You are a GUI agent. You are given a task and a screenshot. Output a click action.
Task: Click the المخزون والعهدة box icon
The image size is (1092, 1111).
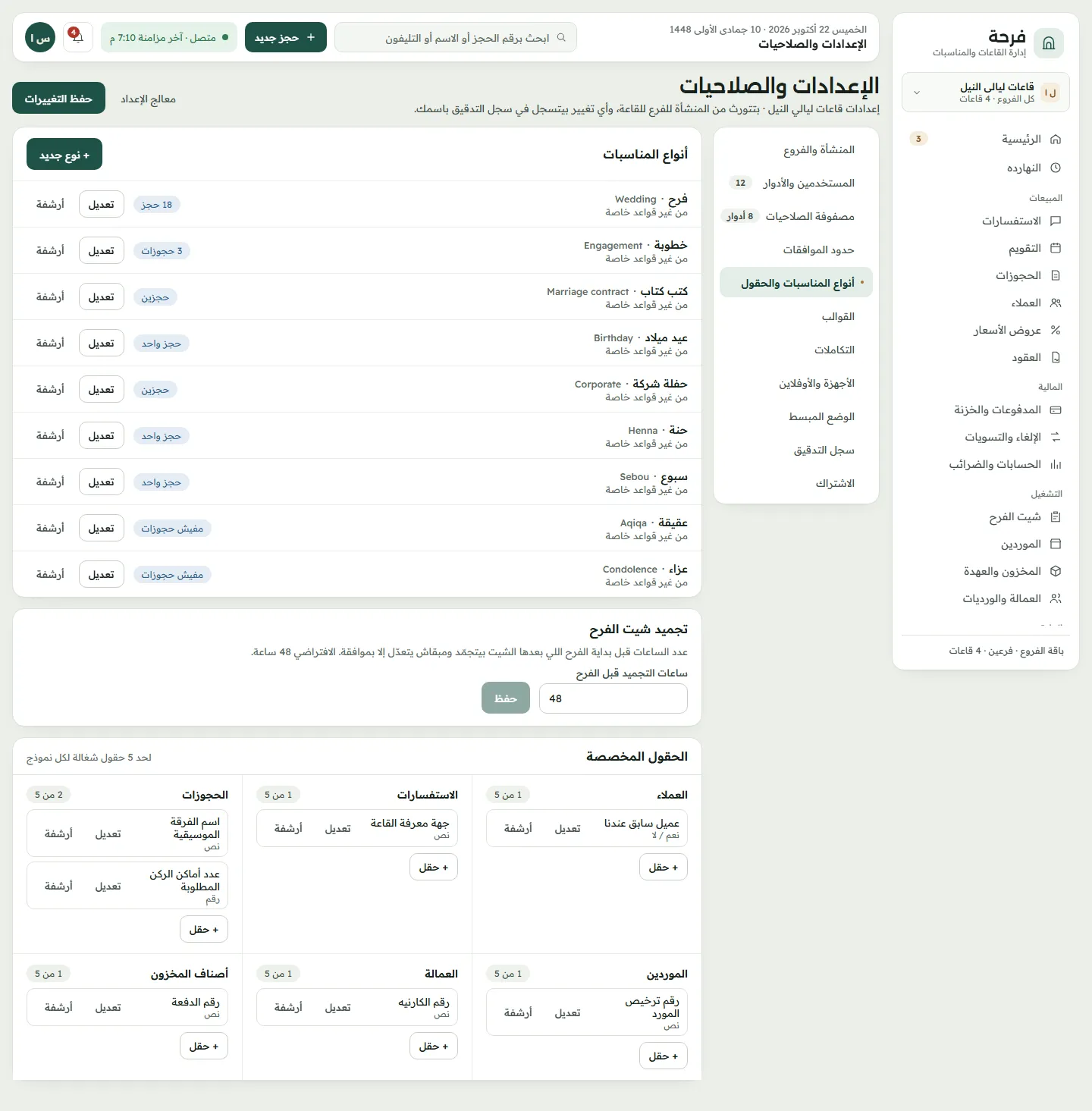[1056, 571]
